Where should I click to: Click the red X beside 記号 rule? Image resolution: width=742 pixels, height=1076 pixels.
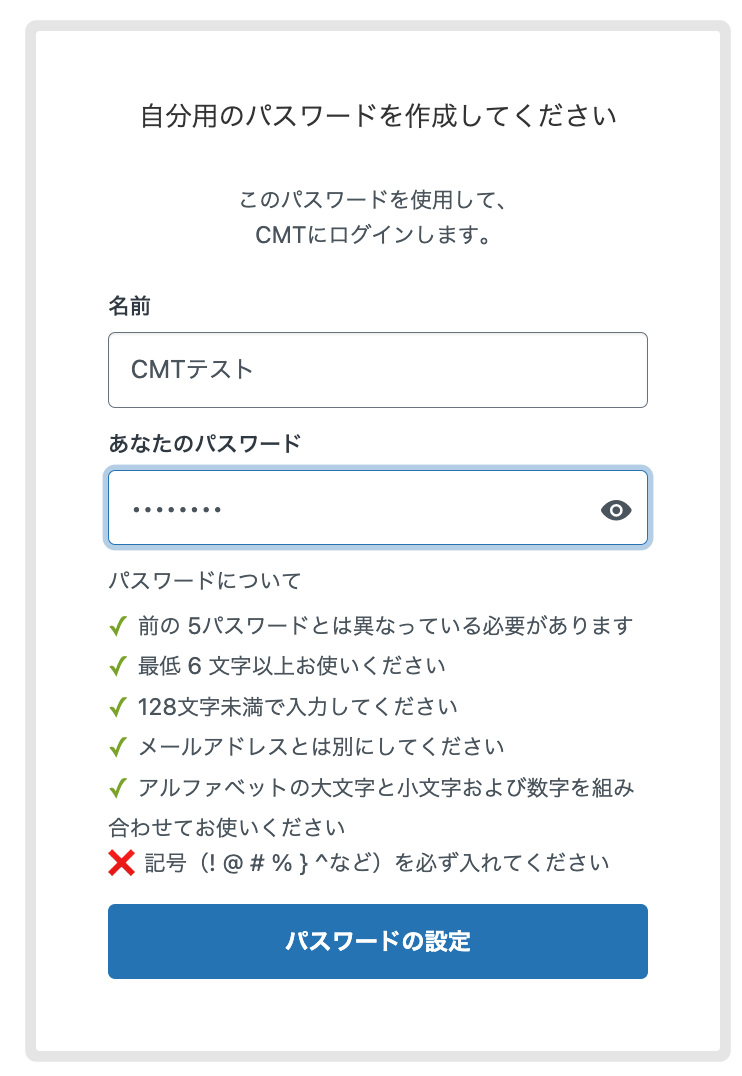pos(121,862)
